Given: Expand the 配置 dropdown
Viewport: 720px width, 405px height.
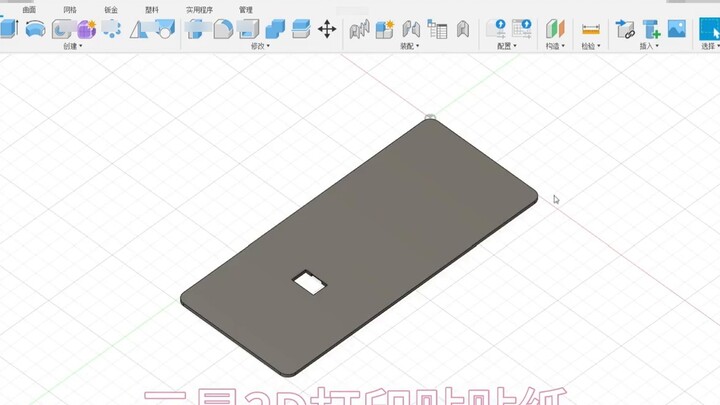Looking at the screenshot, I should click(x=507, y=46).
